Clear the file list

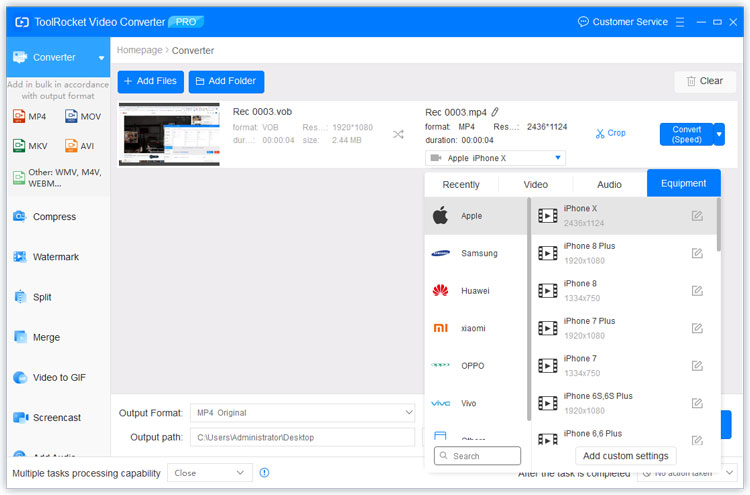(x=705, y=81)
